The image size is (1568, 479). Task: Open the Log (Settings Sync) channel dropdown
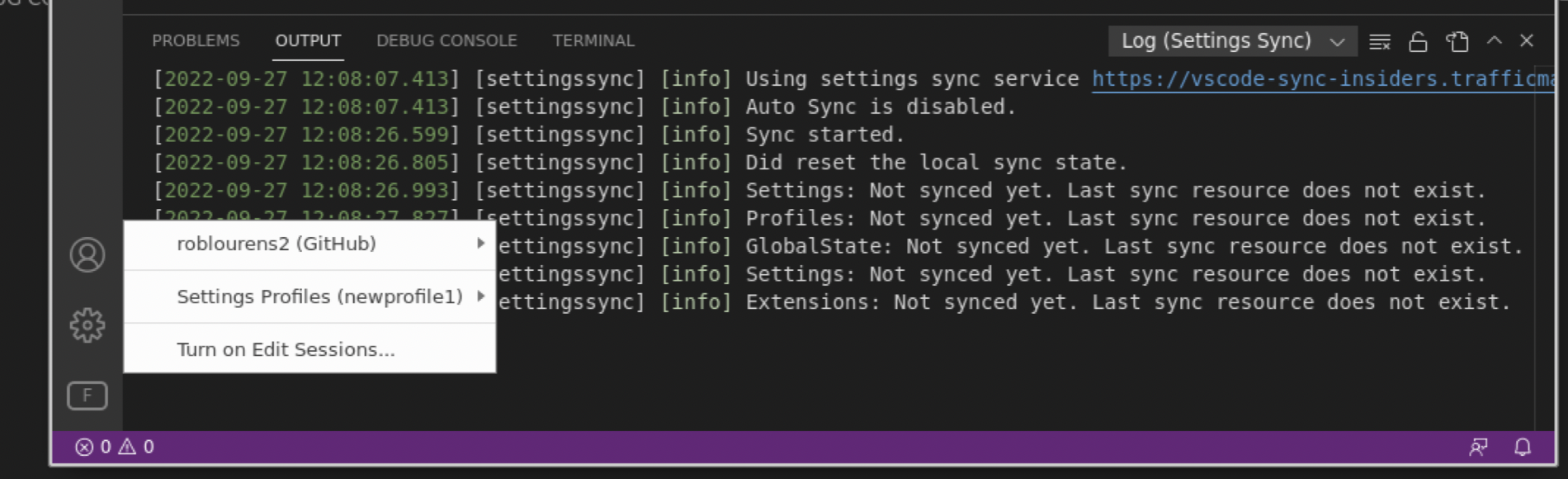[1233, 40]
